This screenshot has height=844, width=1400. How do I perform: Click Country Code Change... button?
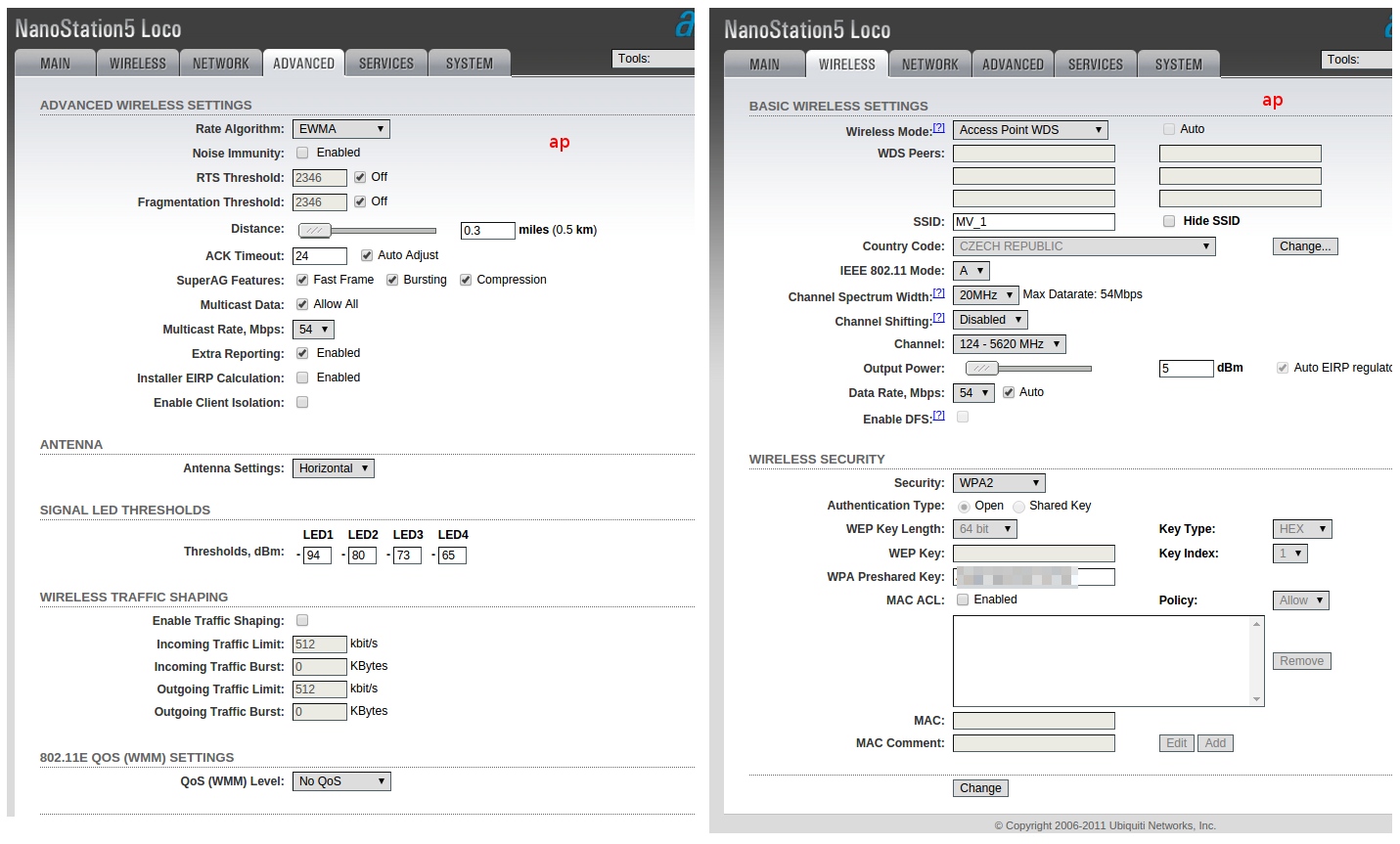pyautogui.click(x=1305, y=246)
